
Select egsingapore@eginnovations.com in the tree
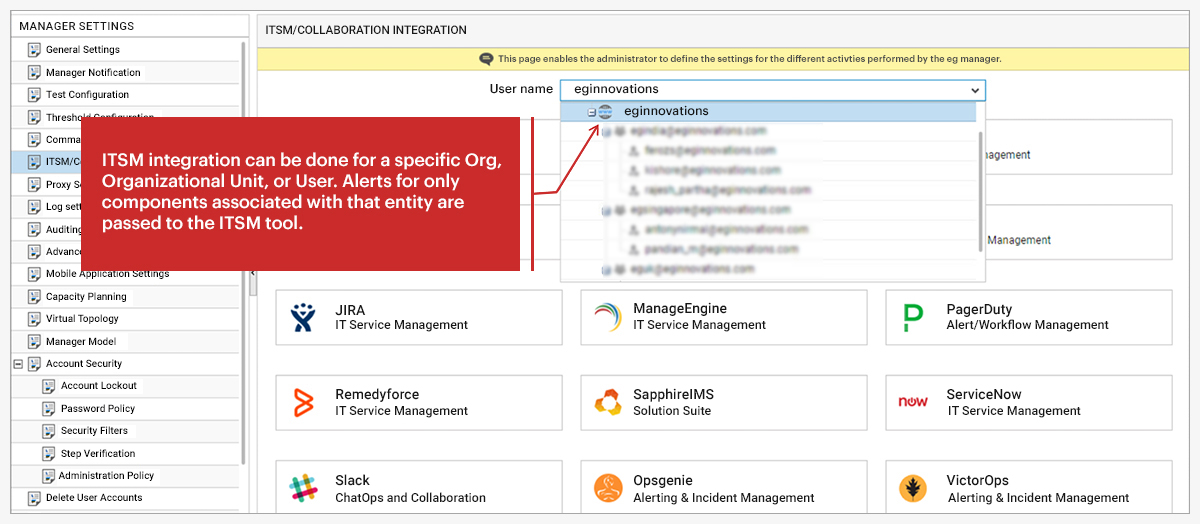point(710,210)
